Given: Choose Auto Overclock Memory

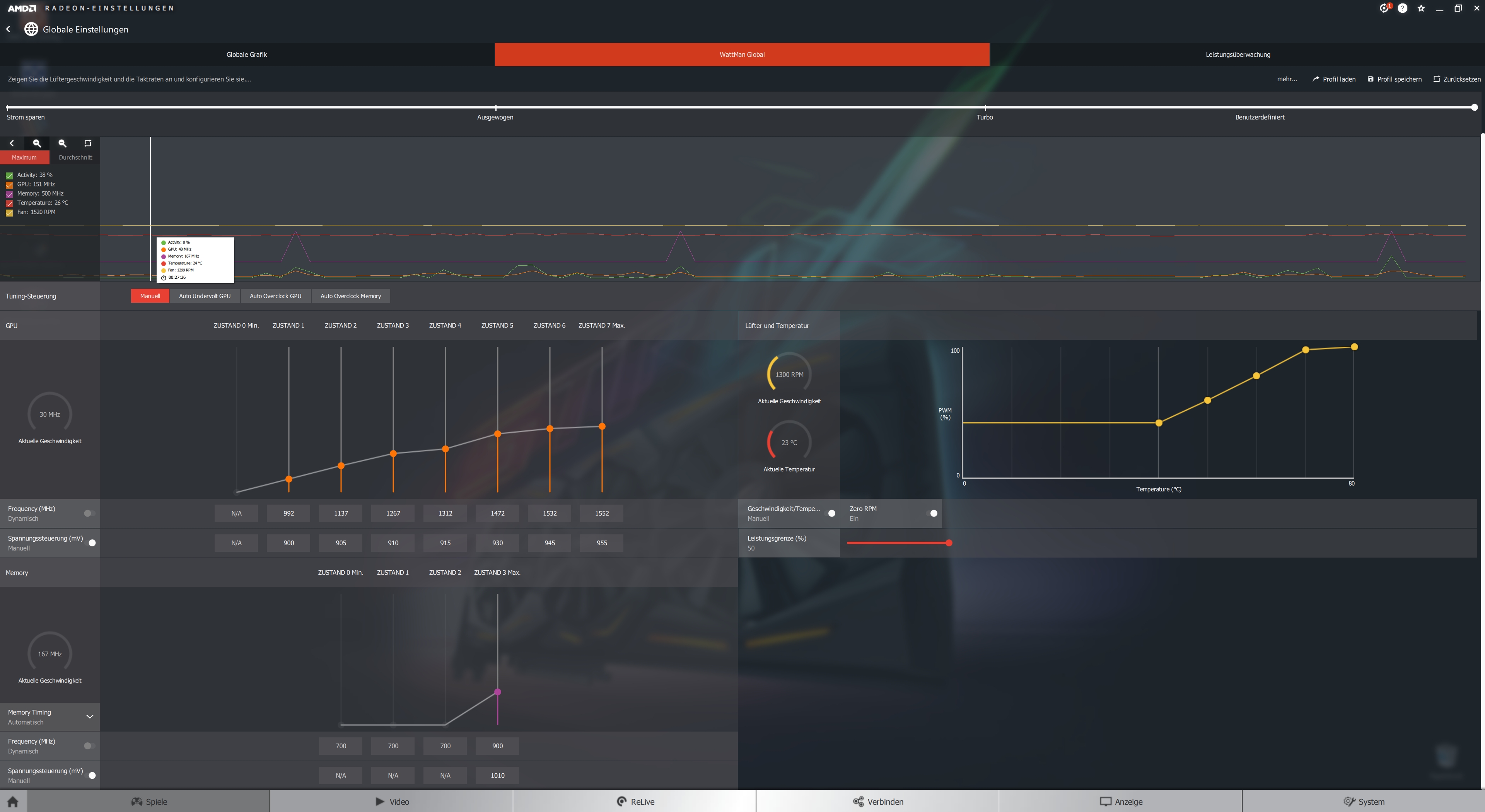Looking at the screenshot, I should [x=350, y=296].
